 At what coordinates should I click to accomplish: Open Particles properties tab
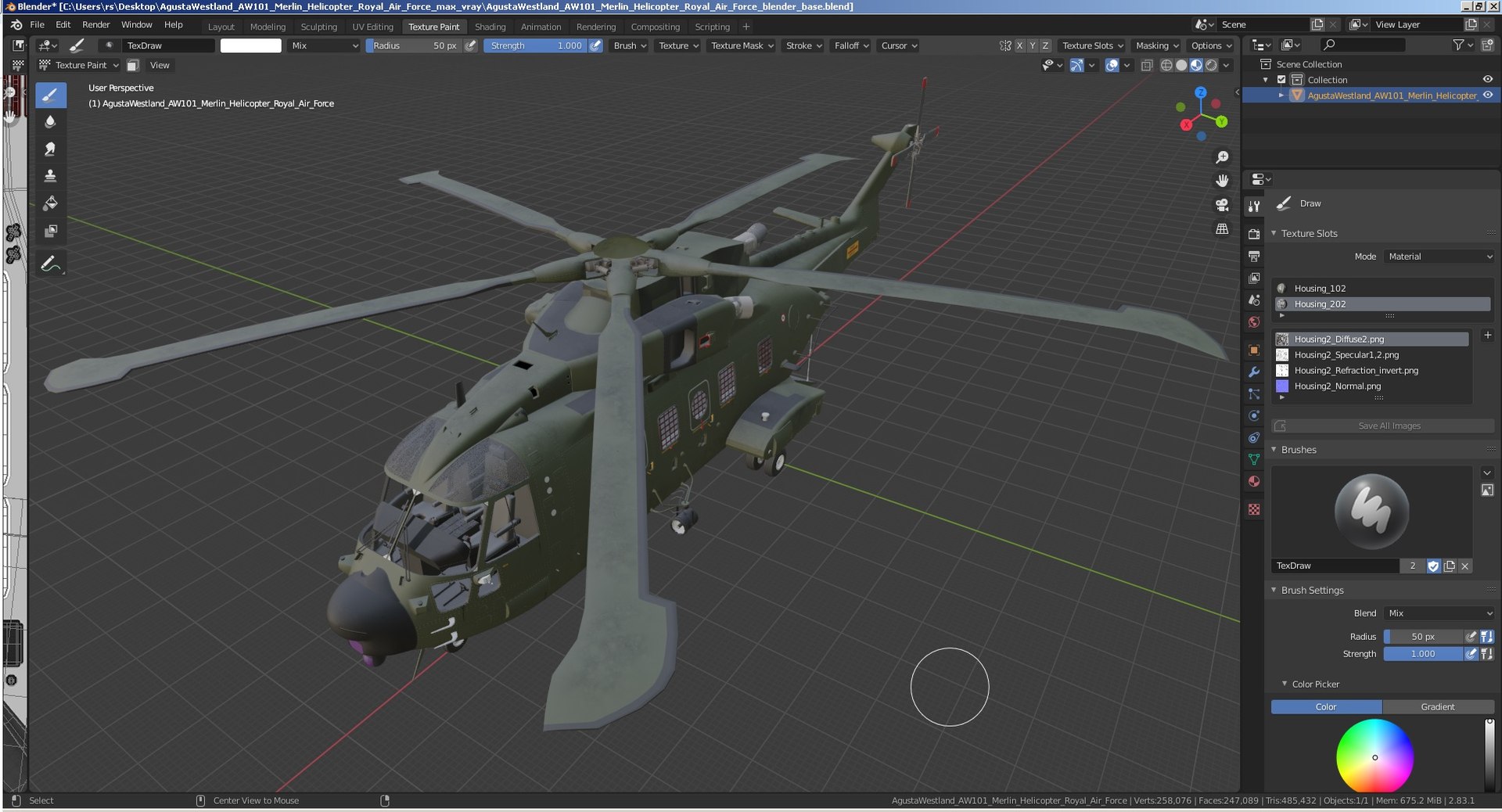click(1254, 393)
